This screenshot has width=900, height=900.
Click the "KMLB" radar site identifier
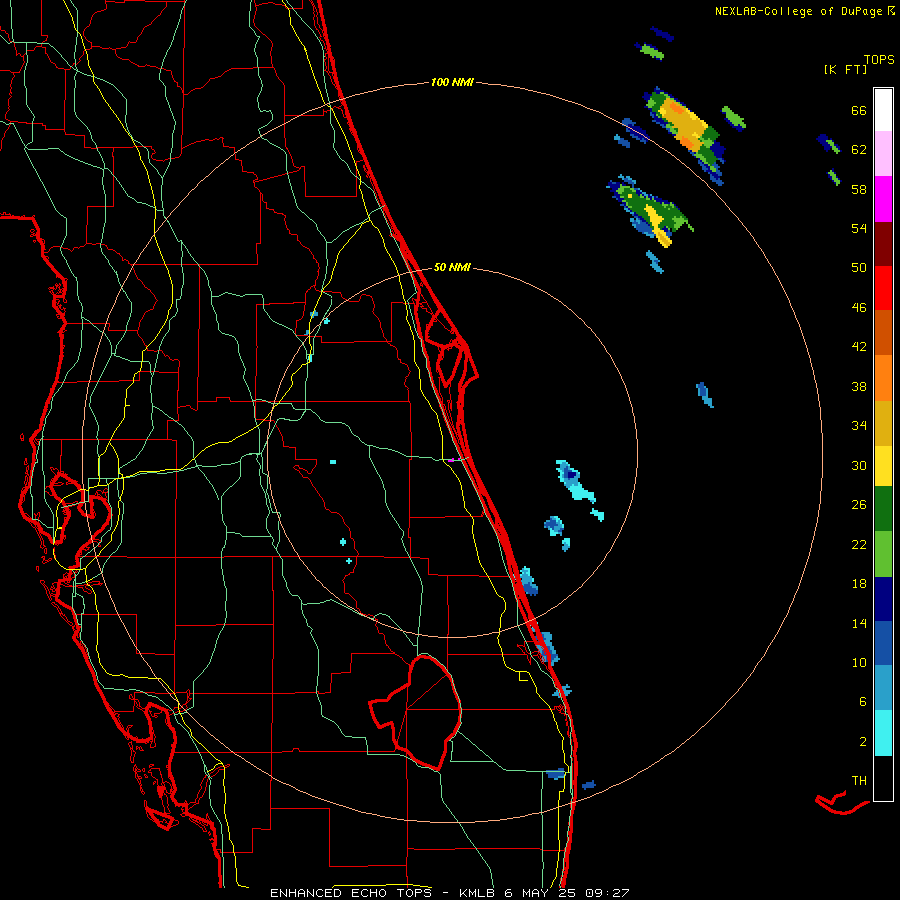479,893
